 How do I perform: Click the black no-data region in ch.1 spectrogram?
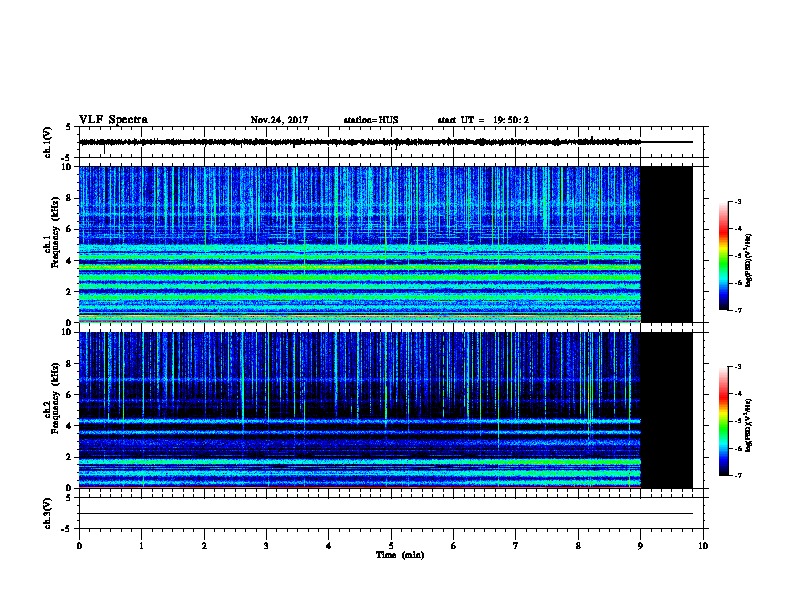click(667, 244)
